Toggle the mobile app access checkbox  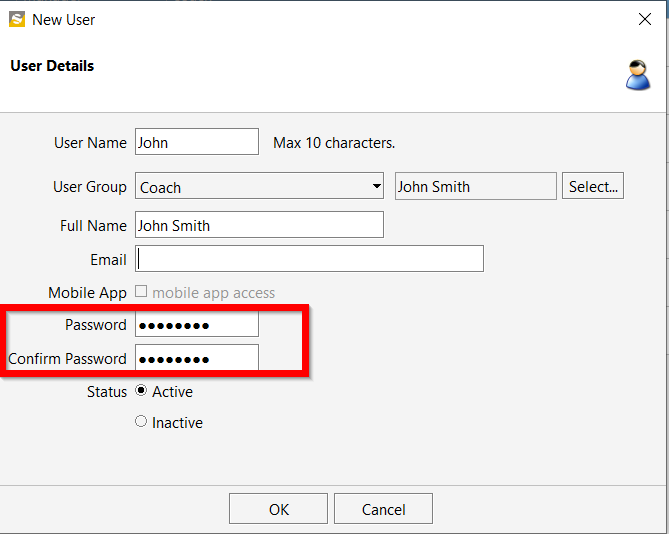pyautogui.click(x=141, y=292)
